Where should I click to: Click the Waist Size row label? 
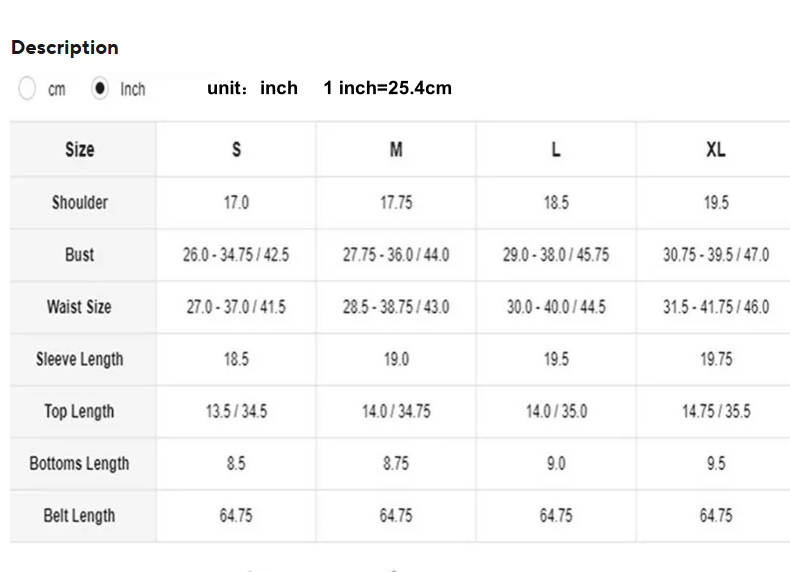coord(79,307)
